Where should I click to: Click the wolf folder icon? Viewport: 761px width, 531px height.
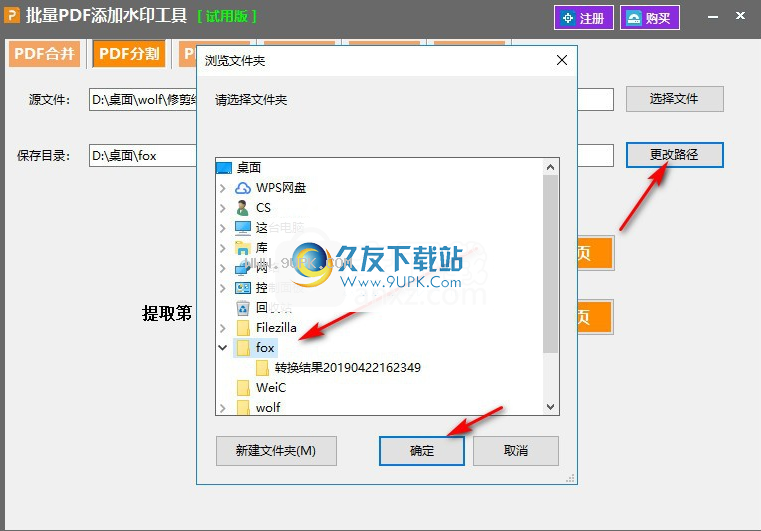243,407
